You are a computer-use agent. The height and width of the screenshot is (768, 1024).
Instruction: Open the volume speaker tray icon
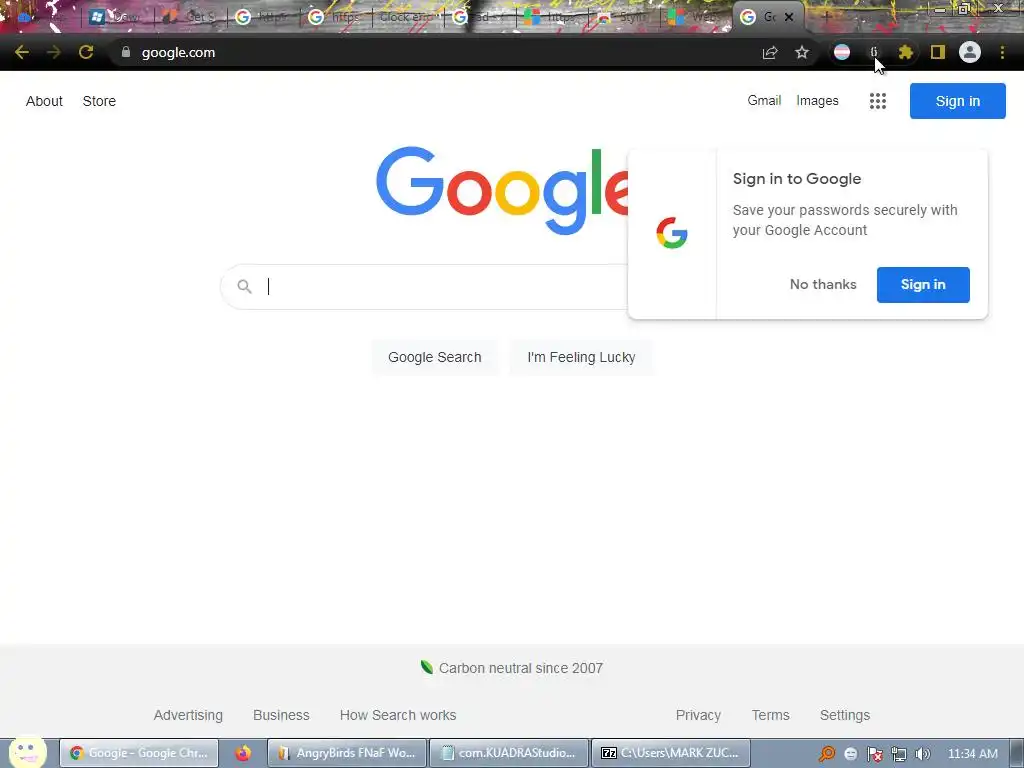click(x=922, y=754)
